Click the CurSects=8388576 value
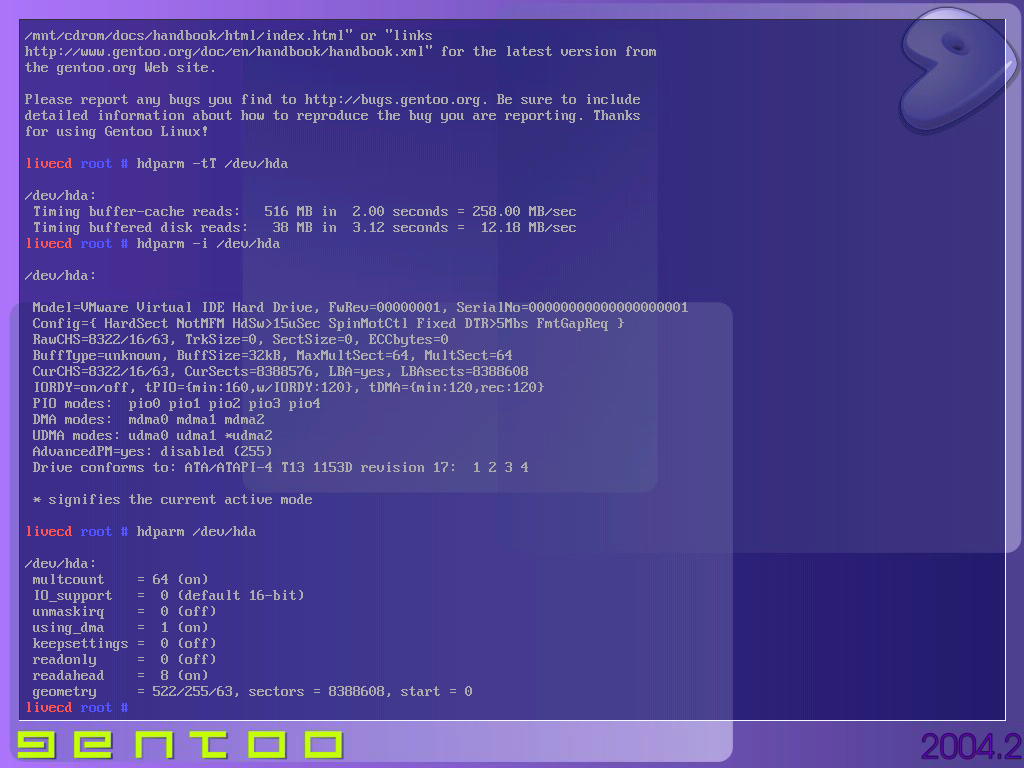1024x768 pixels. [x=252, y=372]
